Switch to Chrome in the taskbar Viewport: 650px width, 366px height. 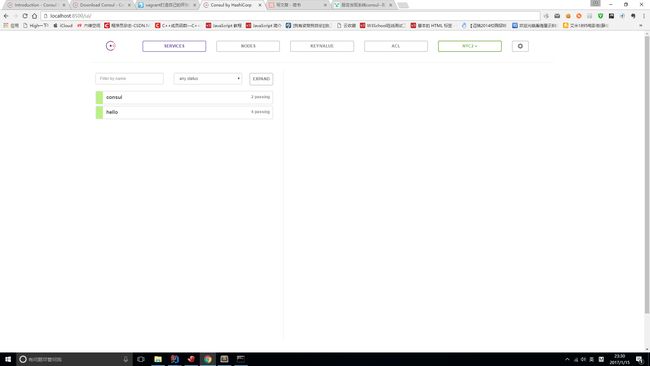(x=208, y=359)
